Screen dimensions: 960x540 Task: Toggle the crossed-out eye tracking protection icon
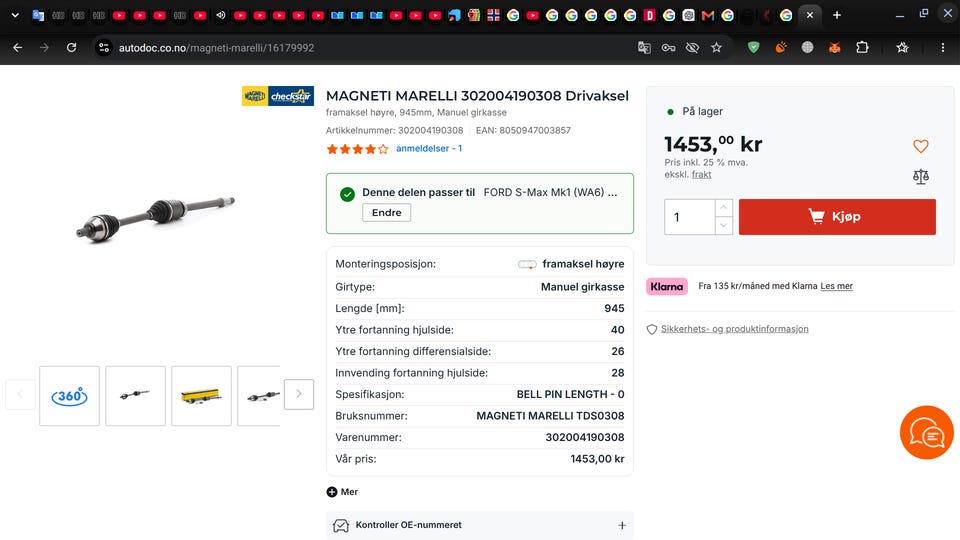click(692, 48)
